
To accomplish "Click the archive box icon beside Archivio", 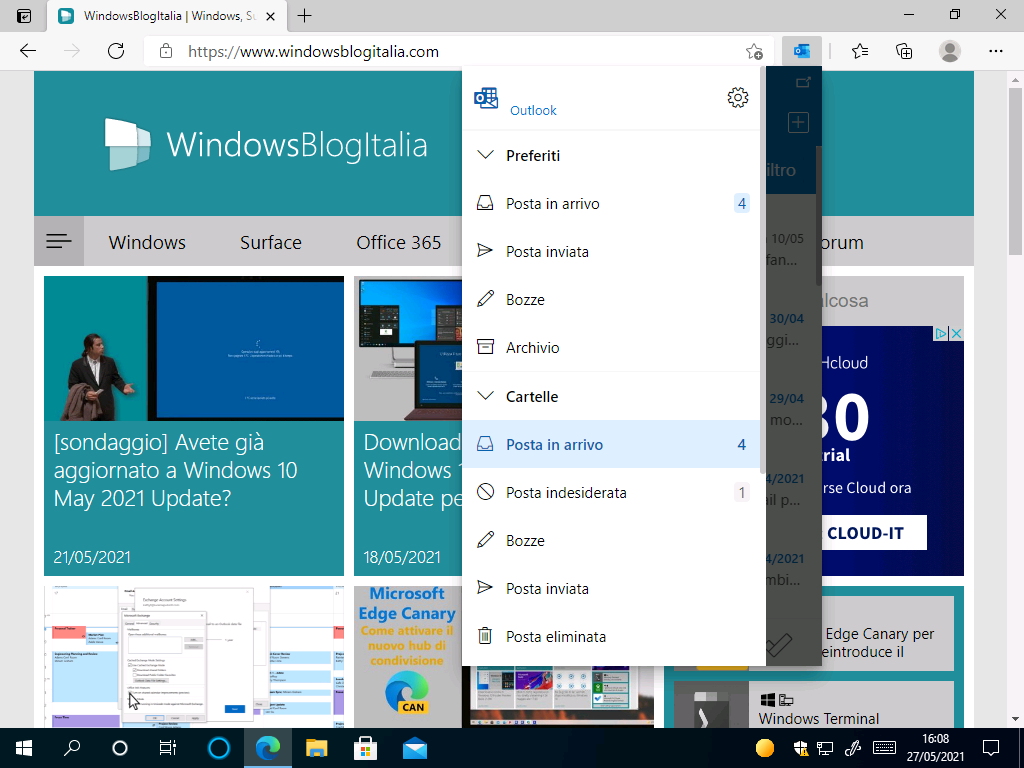I will [x=485, y=347].
